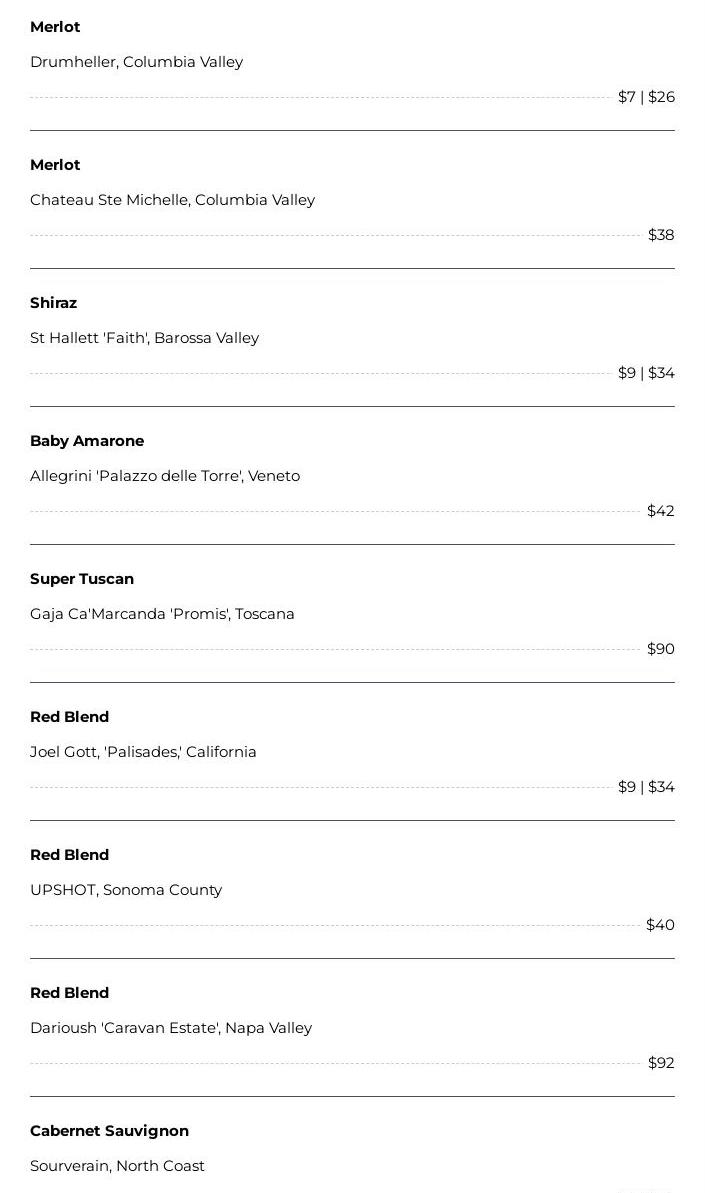Click the $42 Baby Amarone price
Screen dimensions: 705x1193
pyautogui.click(x=660, y=511)
